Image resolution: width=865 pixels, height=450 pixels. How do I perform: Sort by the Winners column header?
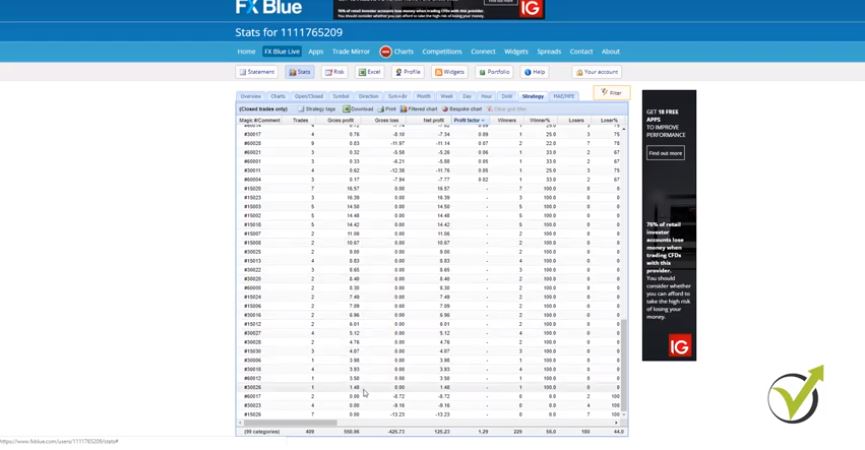pos(506,120)
